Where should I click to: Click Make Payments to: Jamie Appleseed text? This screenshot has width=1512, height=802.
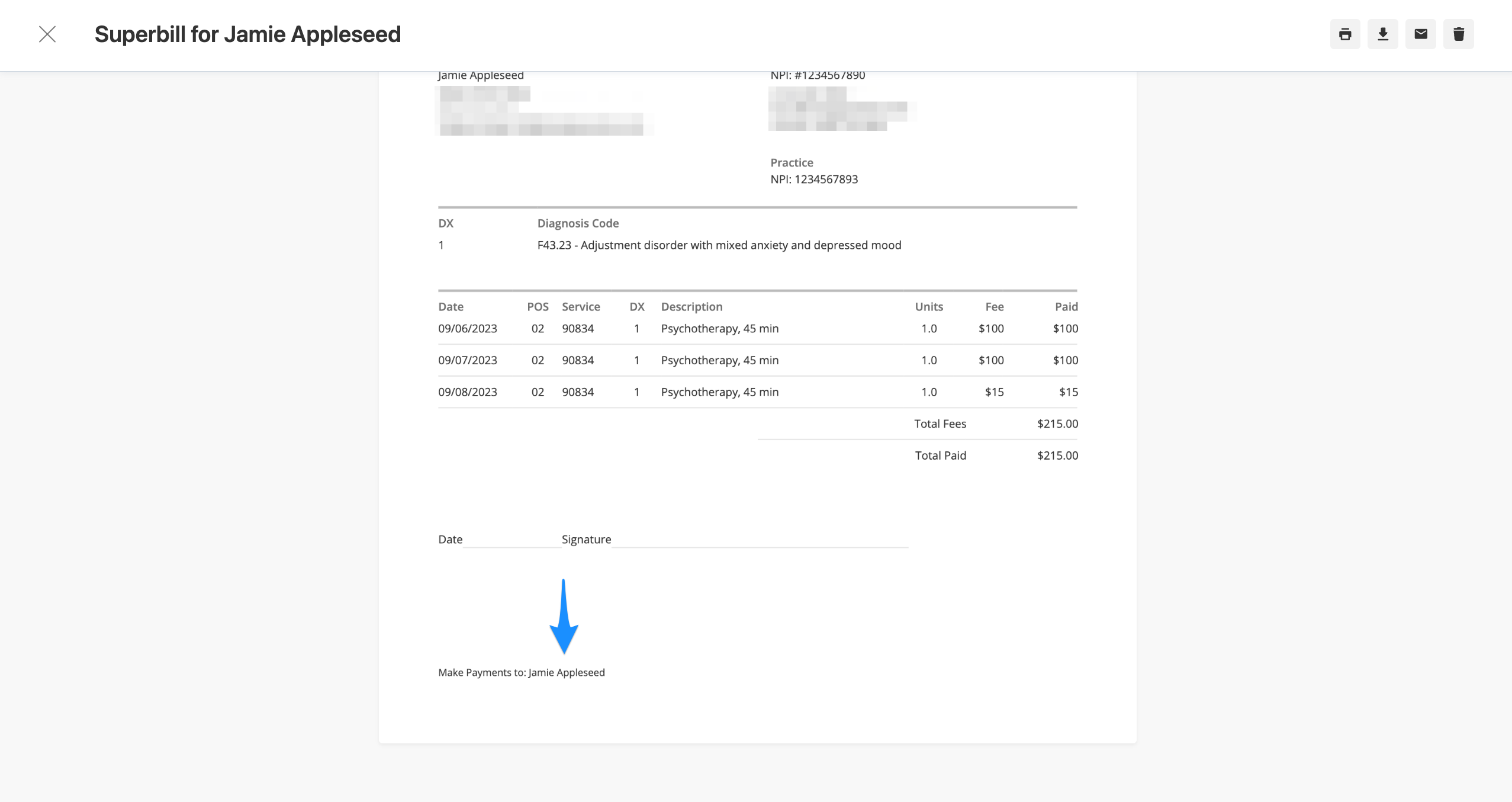[522, 672]
